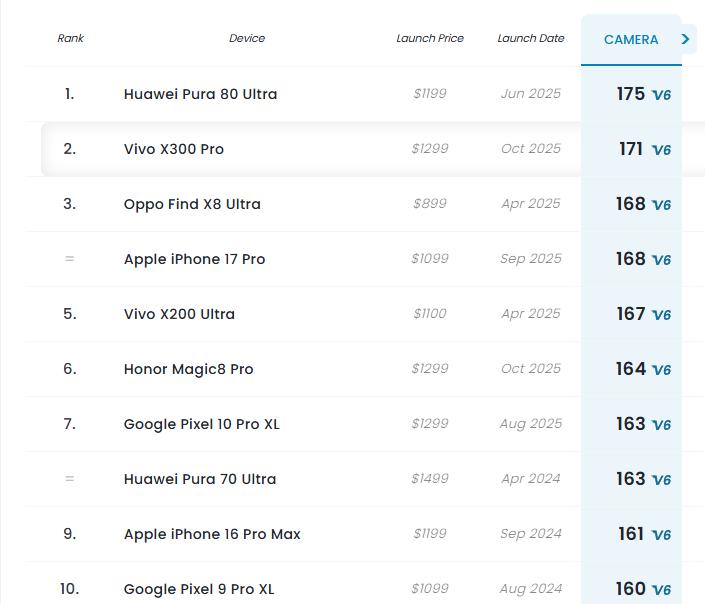Click the V6 badge for Vivo X200 Ultra

[x=661, y=315]
